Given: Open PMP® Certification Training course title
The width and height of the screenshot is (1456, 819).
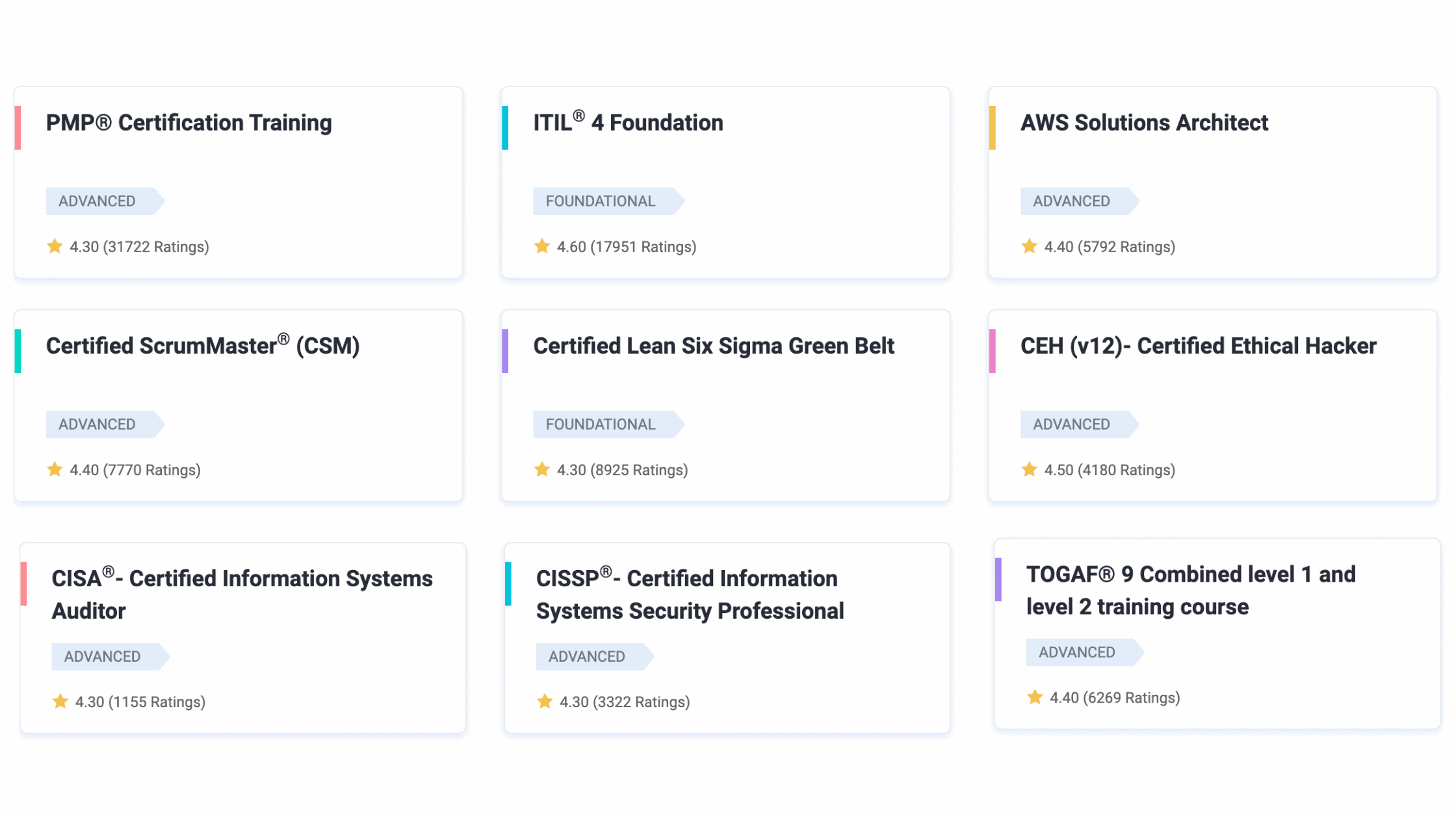Looking at the screenshot, I should [188, 123].
